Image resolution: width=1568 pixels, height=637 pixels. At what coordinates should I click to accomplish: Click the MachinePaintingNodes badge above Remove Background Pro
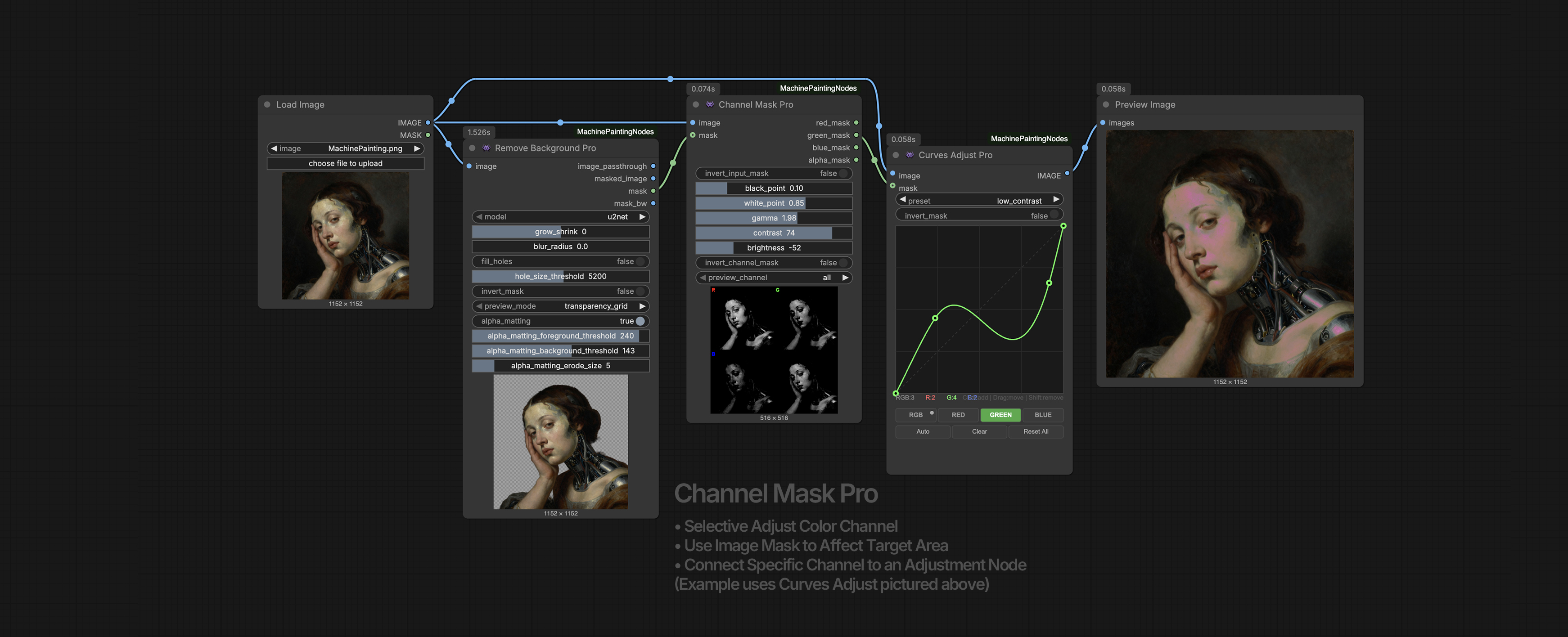tap(615, 131)
